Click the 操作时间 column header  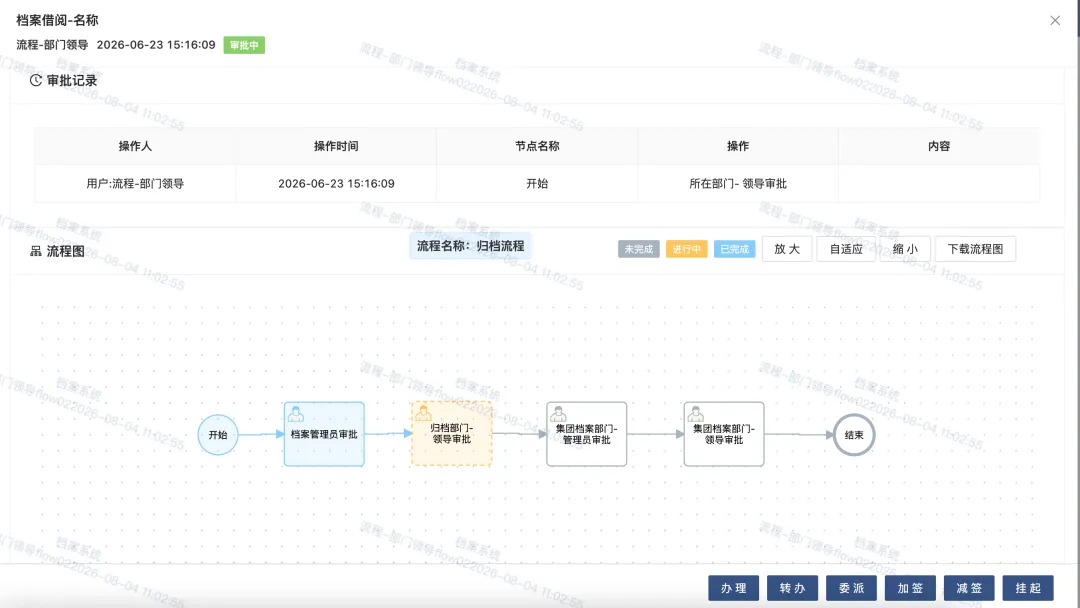tap(336, 146)
